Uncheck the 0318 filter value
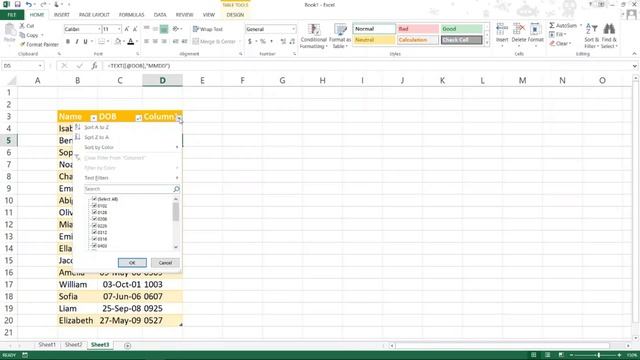This screenshot has width=640, height=360. click(94, 239)
